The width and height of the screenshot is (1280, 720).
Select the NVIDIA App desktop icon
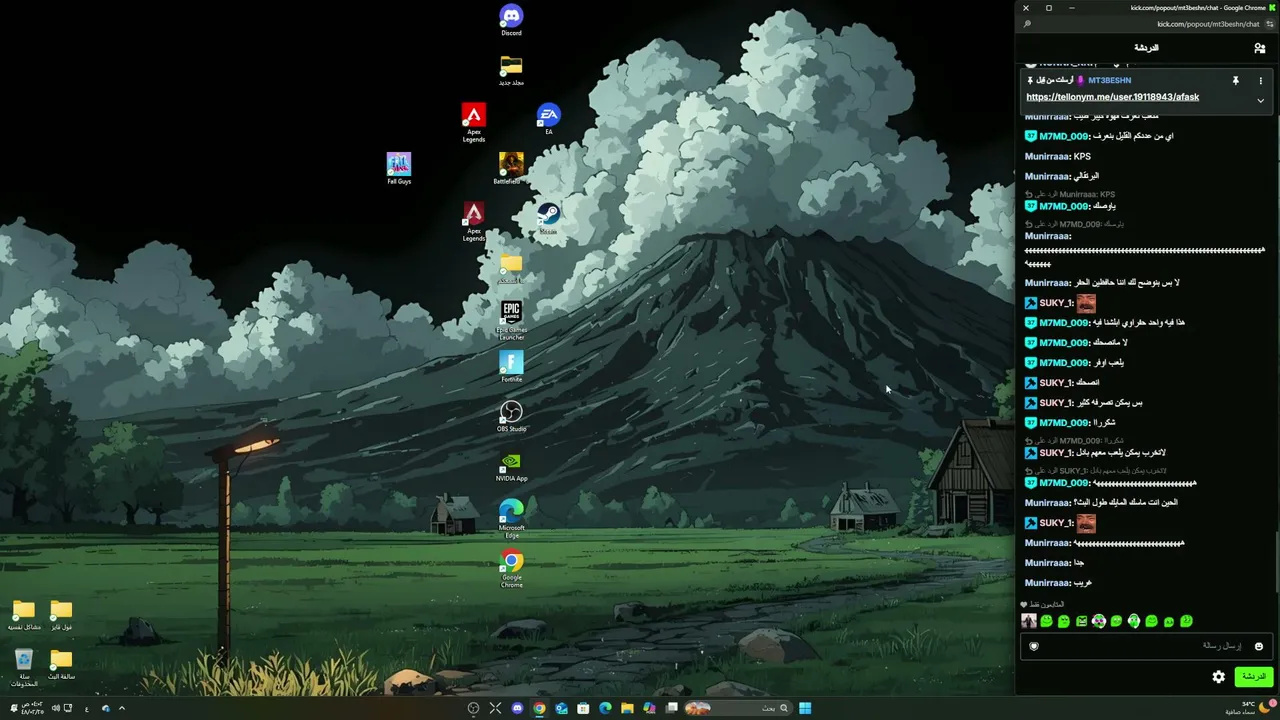511,466
